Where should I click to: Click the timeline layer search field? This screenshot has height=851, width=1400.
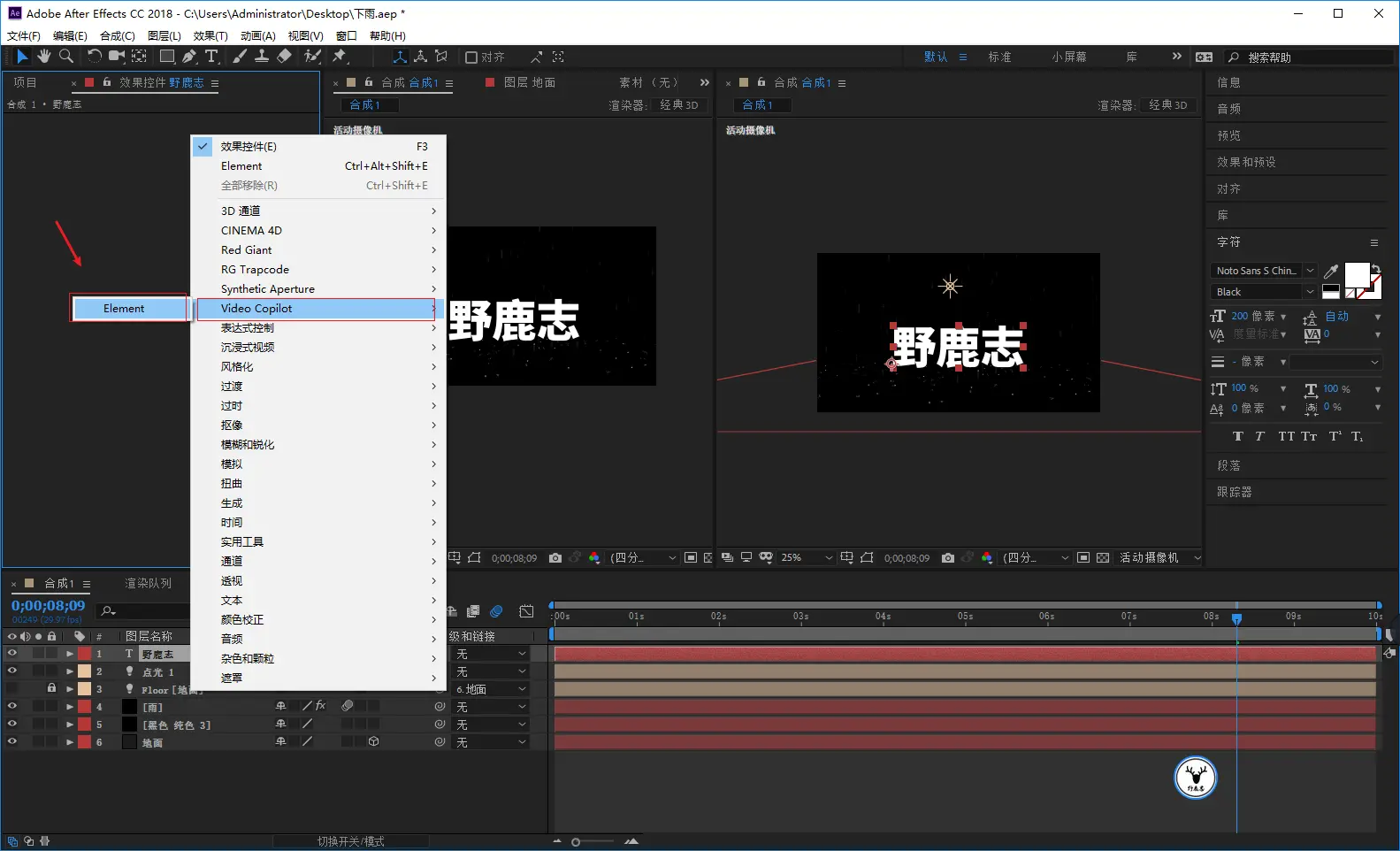(x=144, y=611)
